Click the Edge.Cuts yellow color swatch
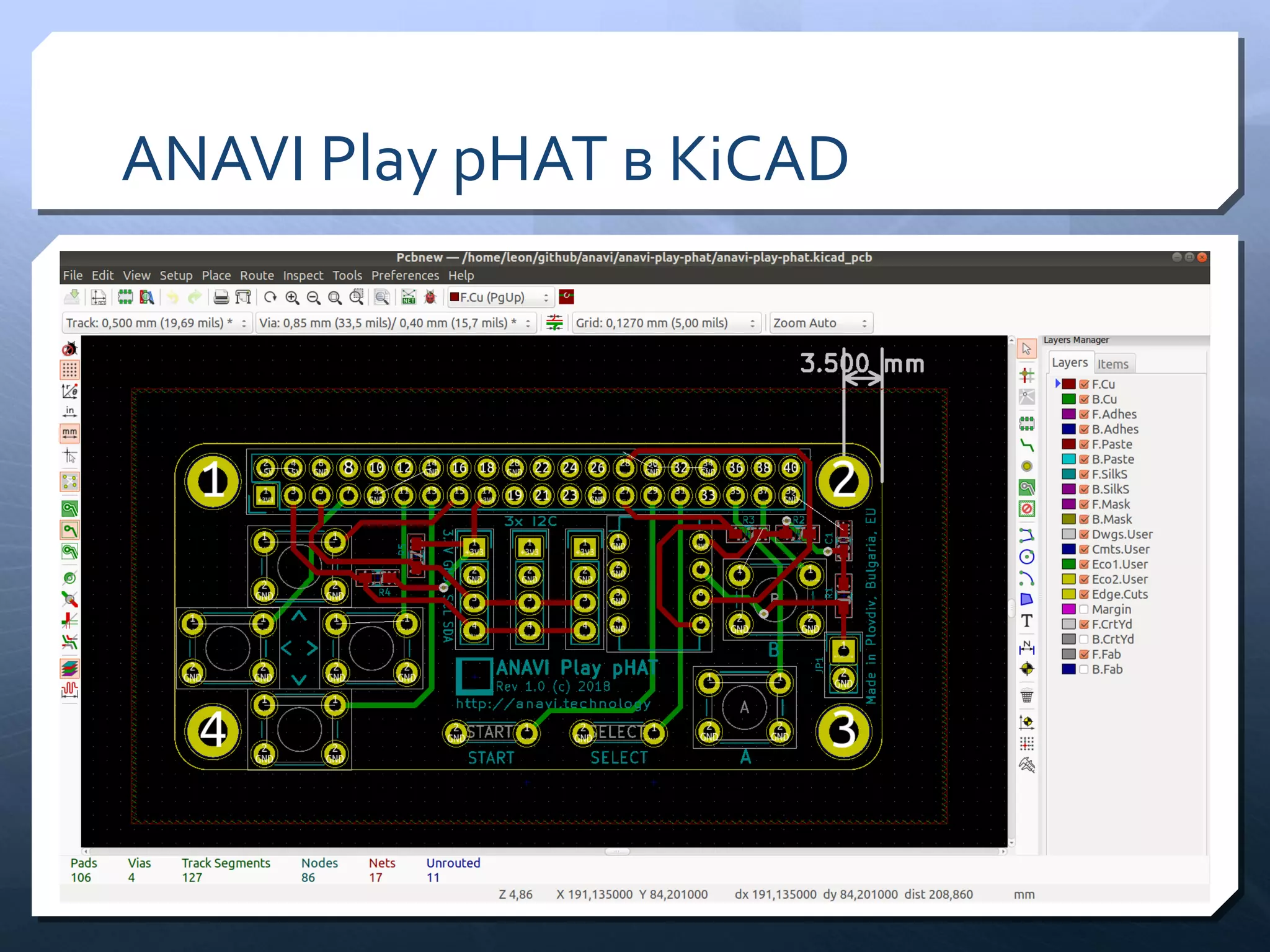The height and width of the screenshot is (952, 1270). coord(1068,594)
